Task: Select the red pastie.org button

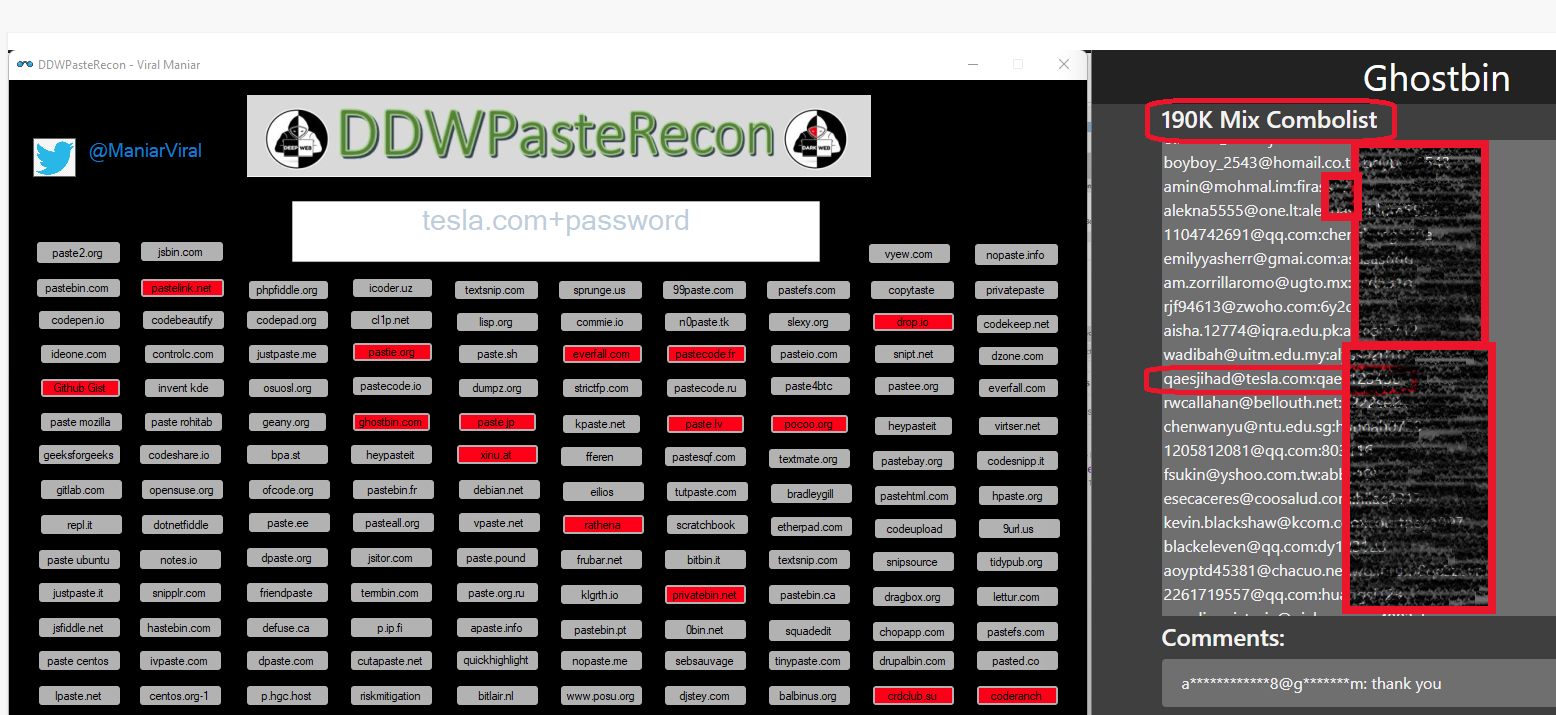Action: pos(392,352)
